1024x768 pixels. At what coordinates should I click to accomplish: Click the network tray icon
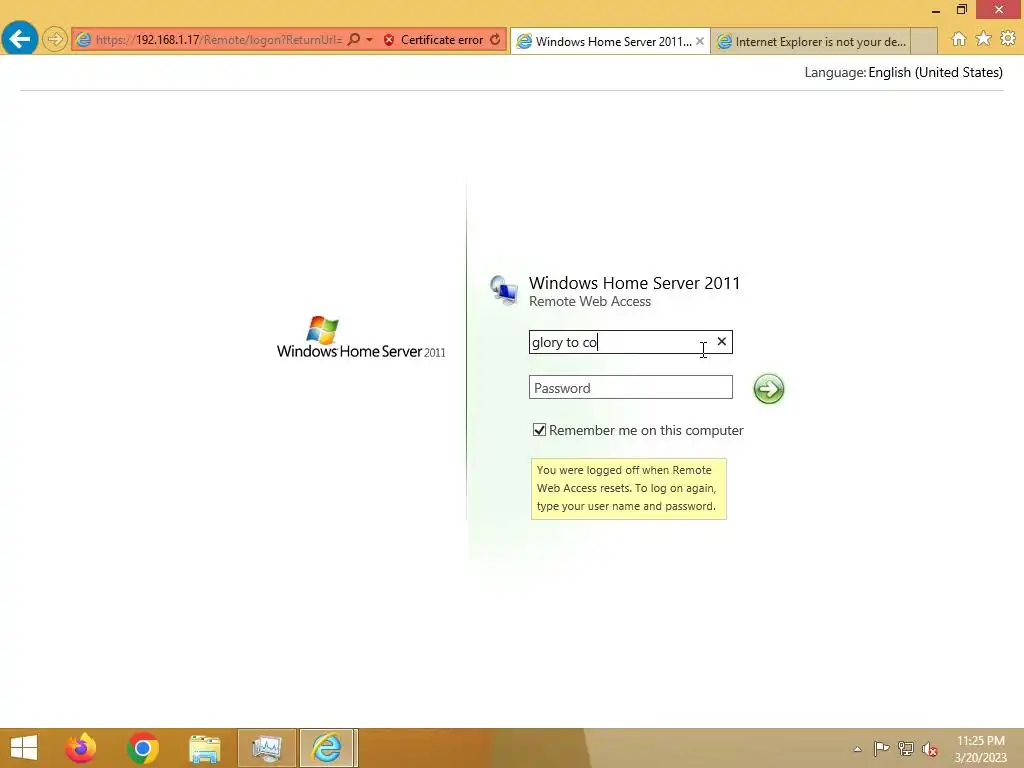pos(906,748)
